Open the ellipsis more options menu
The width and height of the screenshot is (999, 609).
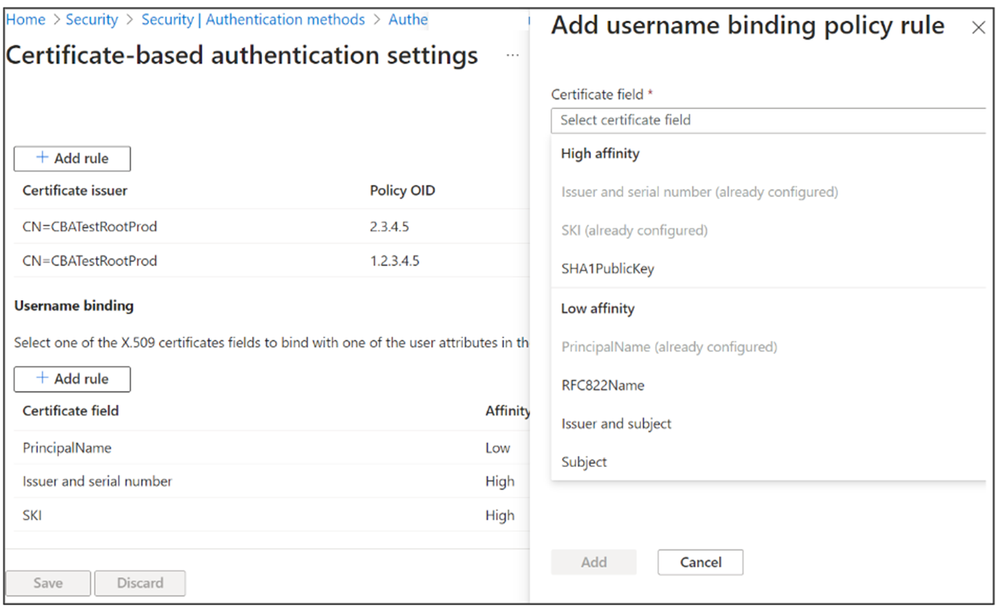512,56
